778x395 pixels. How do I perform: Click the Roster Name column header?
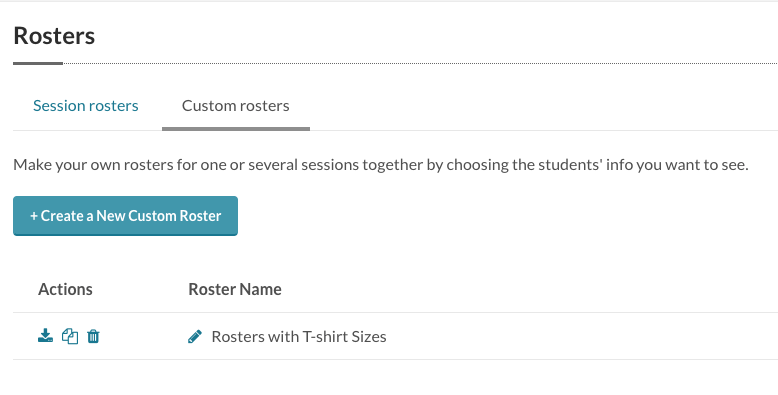[235, 289]
